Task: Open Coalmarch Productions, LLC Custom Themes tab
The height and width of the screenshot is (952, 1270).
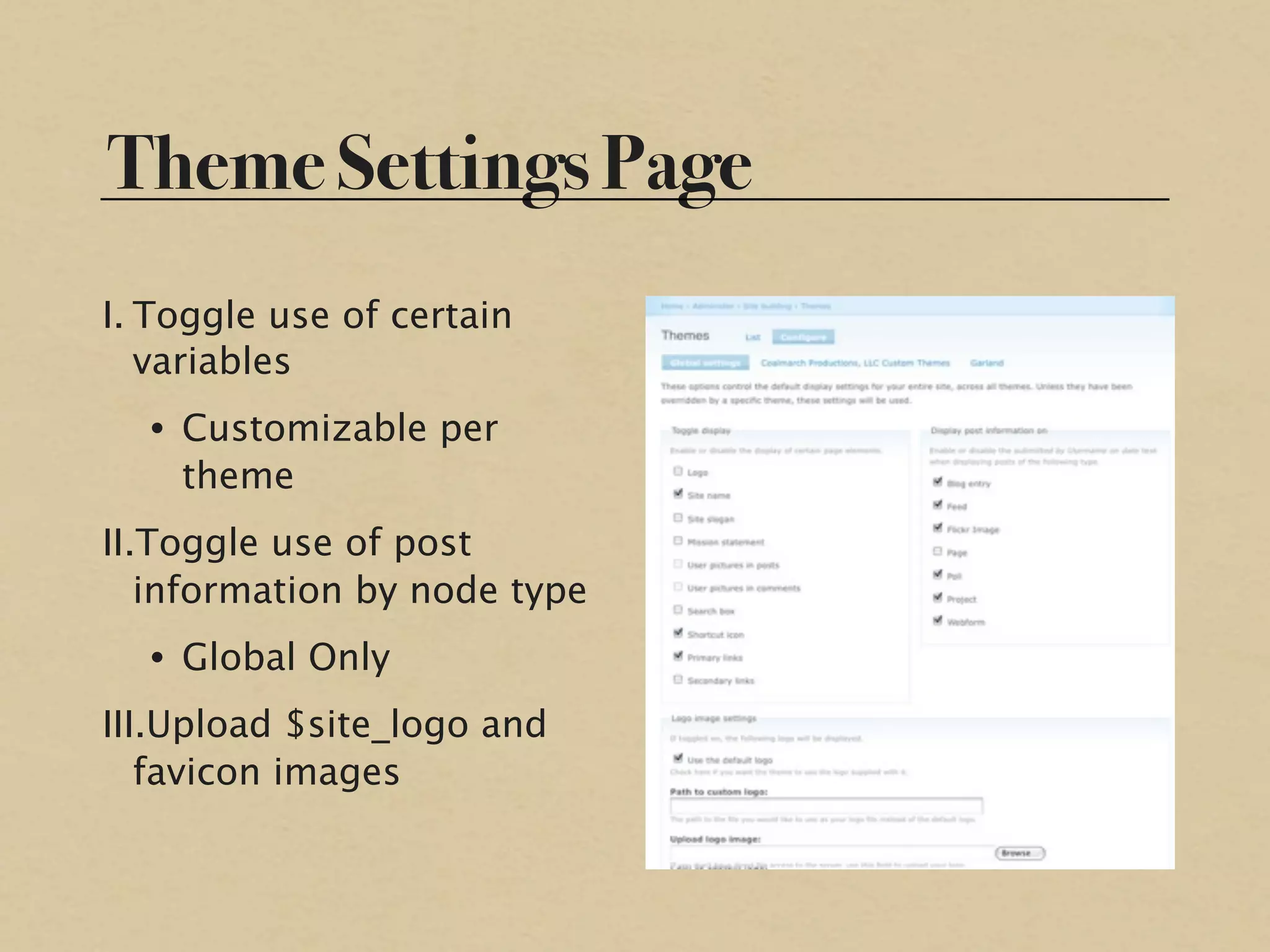Action: click(x=855, y=363)
